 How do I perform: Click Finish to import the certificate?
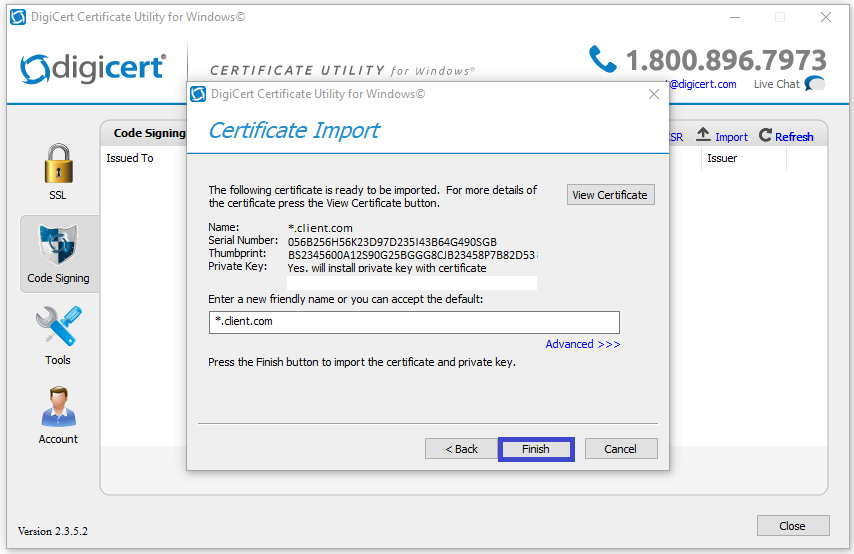pos(536,449)
